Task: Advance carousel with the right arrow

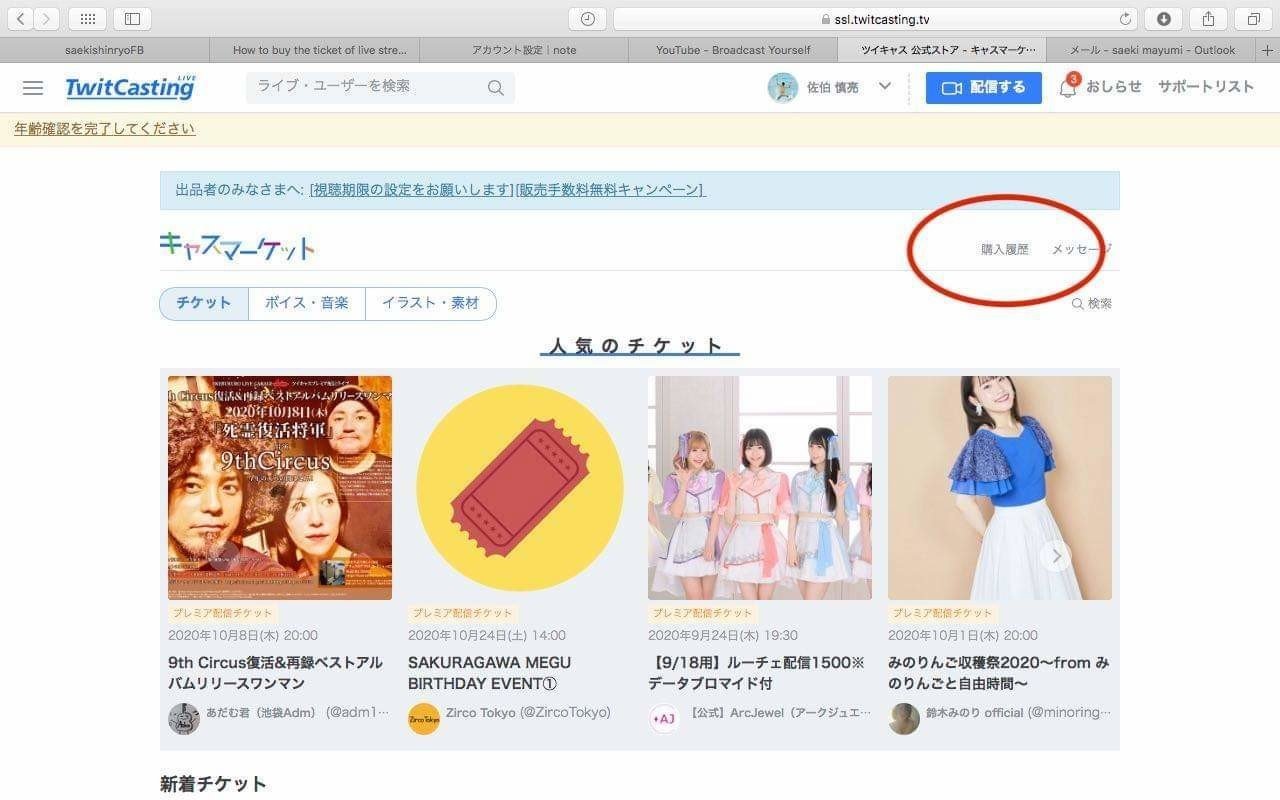Action: click(x=1055, y=556)
